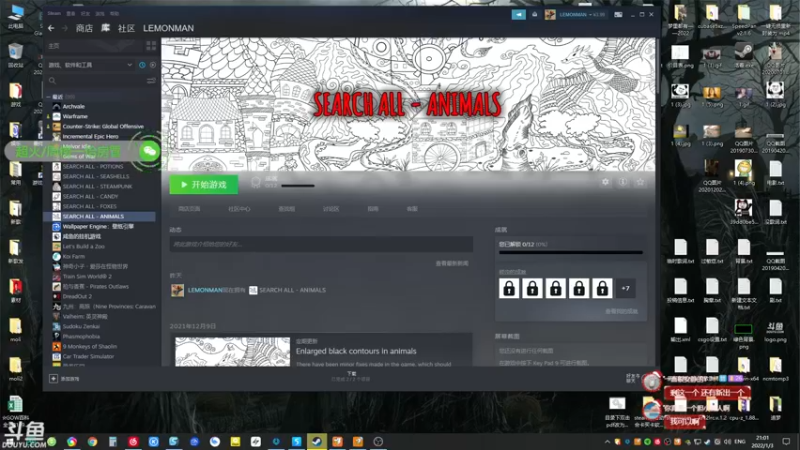Open the 讨论区 discussions tab

point(331,209)
